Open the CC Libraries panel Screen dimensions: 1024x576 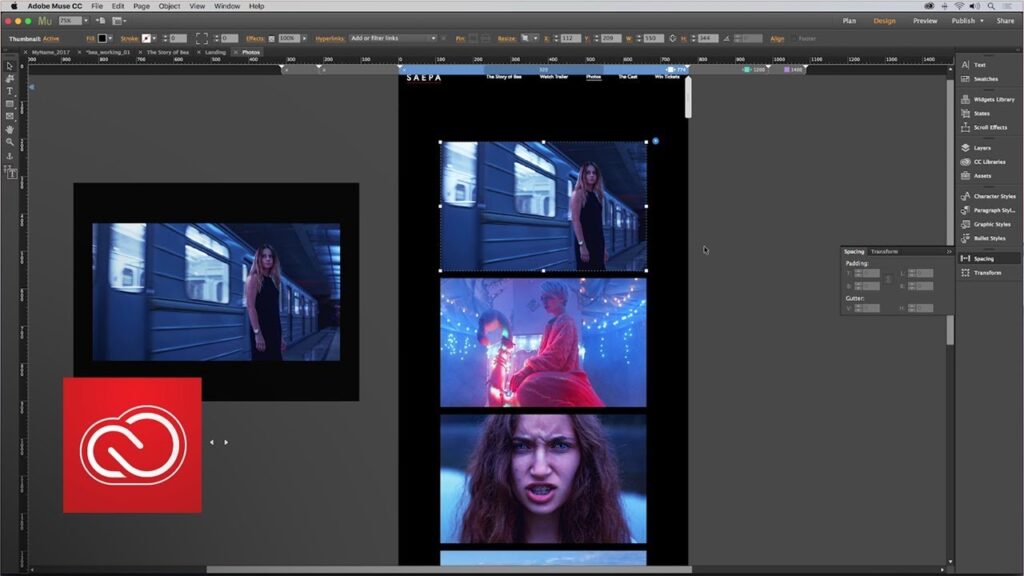[989, 162]
